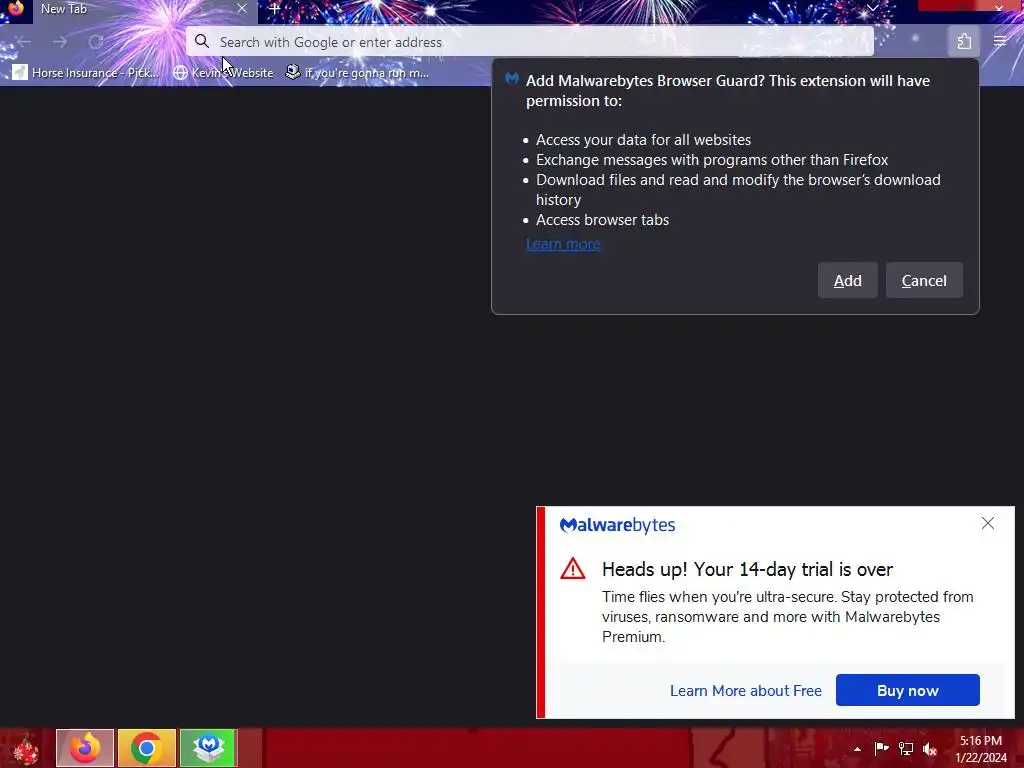Click the Firefox logo in title bar
Image resolution: width=1024 pixels, height=768 pixels.
pyautogui.click(x=15, y=8)
